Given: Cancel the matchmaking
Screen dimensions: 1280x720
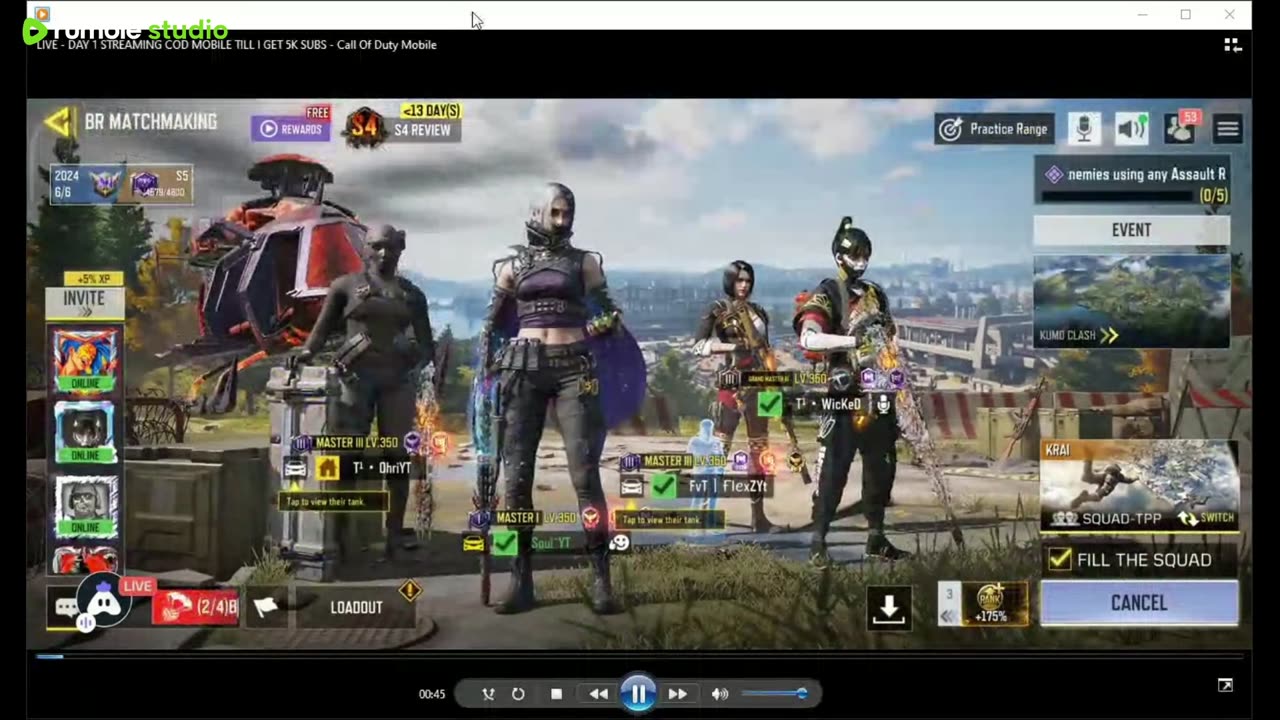Looking at the screenshot, I should 1139,603.
